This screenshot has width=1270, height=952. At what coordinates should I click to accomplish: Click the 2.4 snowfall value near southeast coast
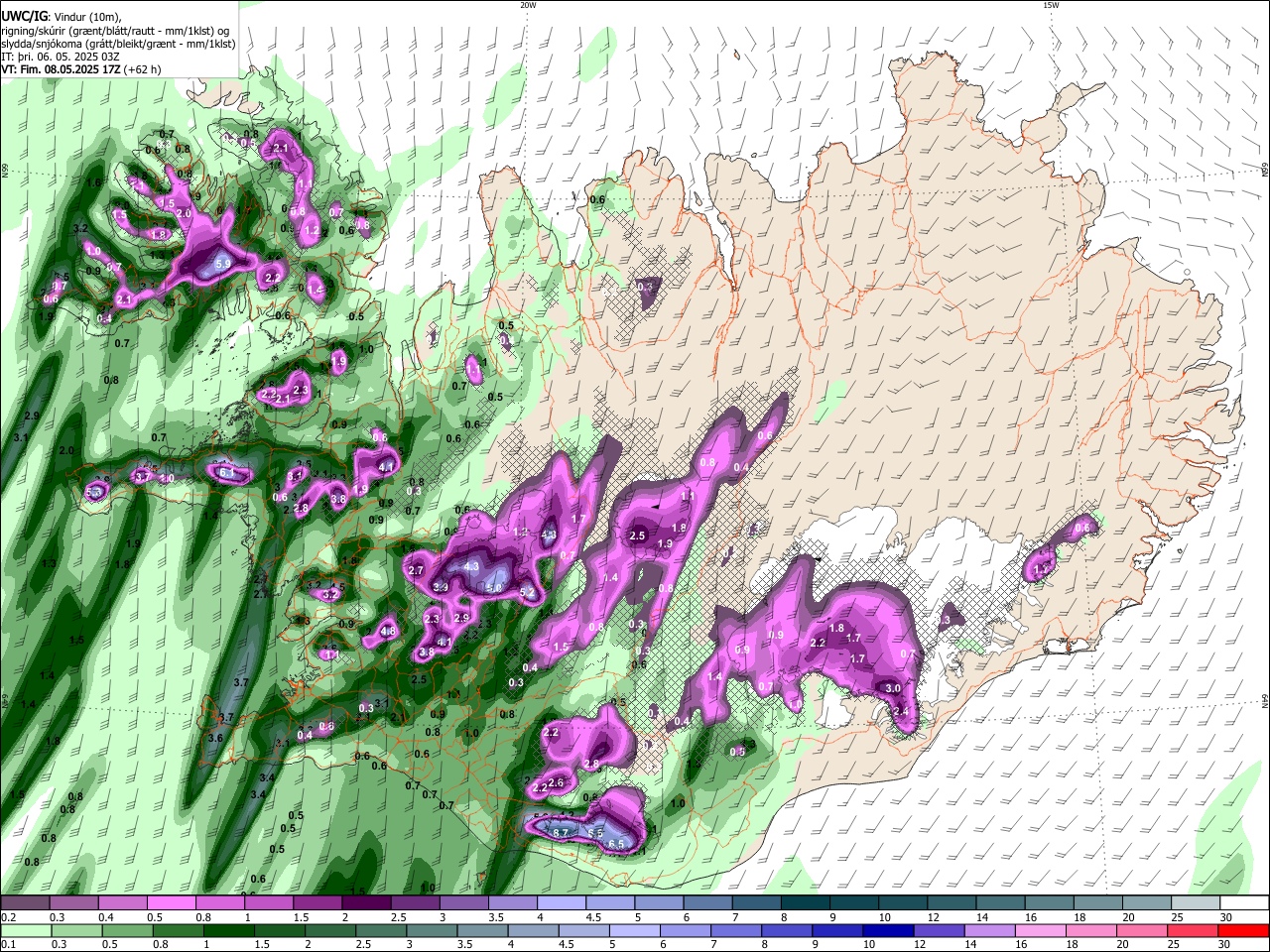[901, 711]
